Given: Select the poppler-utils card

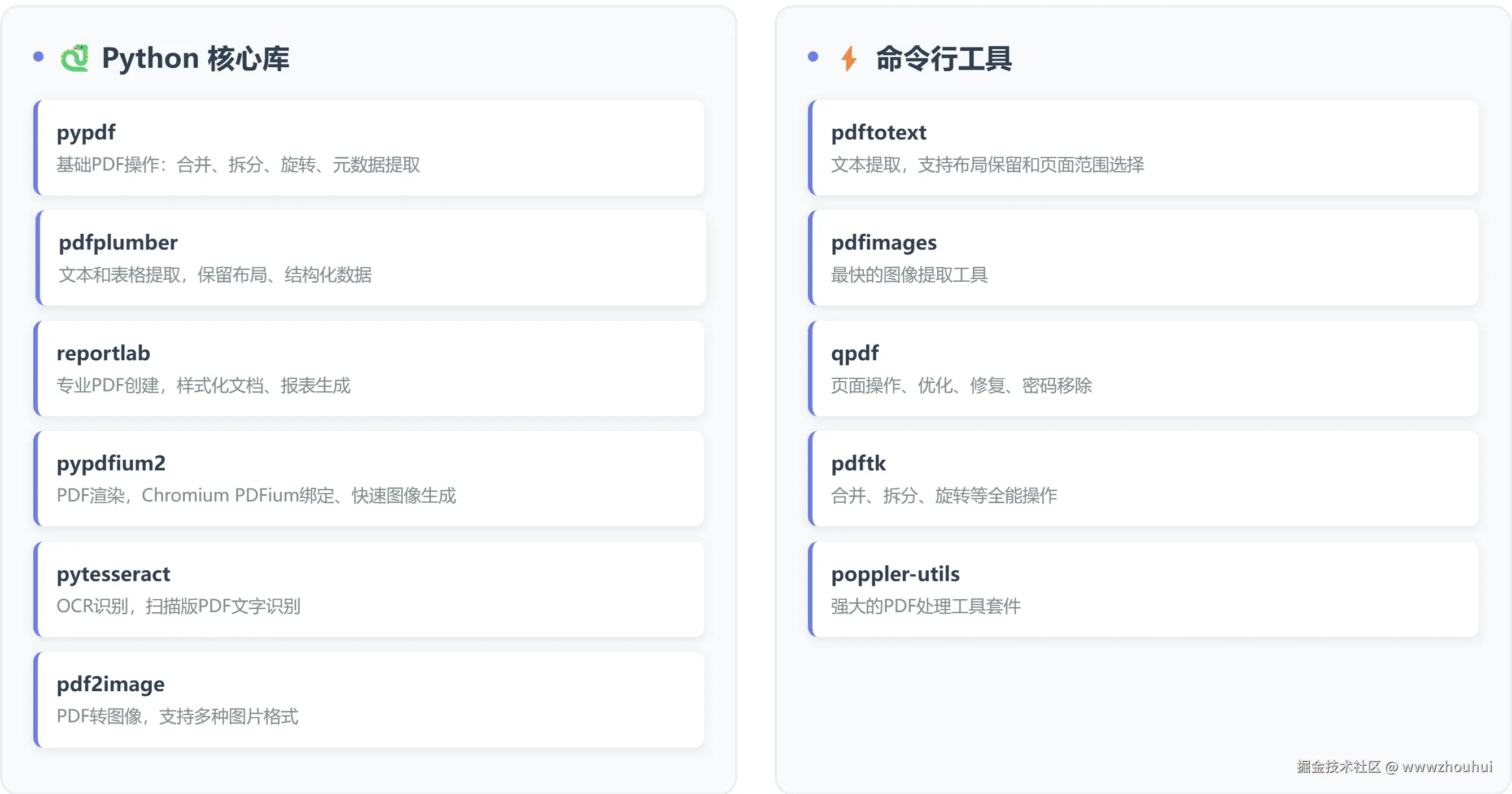Looking at the screenshot, I should (x=1143, y=589).
